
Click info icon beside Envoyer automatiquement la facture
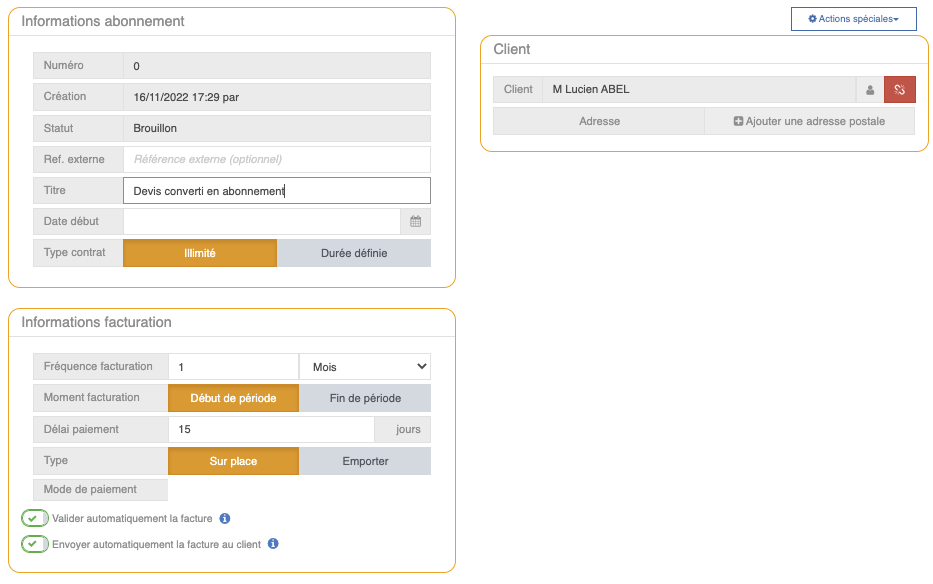(273, 544)
